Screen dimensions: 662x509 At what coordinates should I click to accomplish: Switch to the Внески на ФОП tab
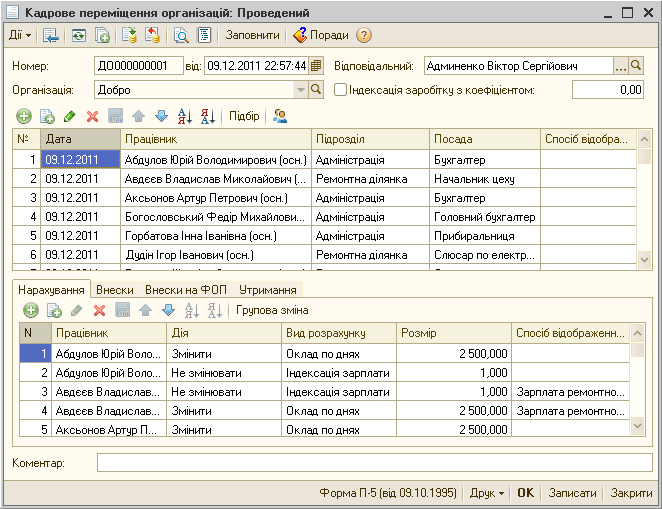tap(186, 290)
